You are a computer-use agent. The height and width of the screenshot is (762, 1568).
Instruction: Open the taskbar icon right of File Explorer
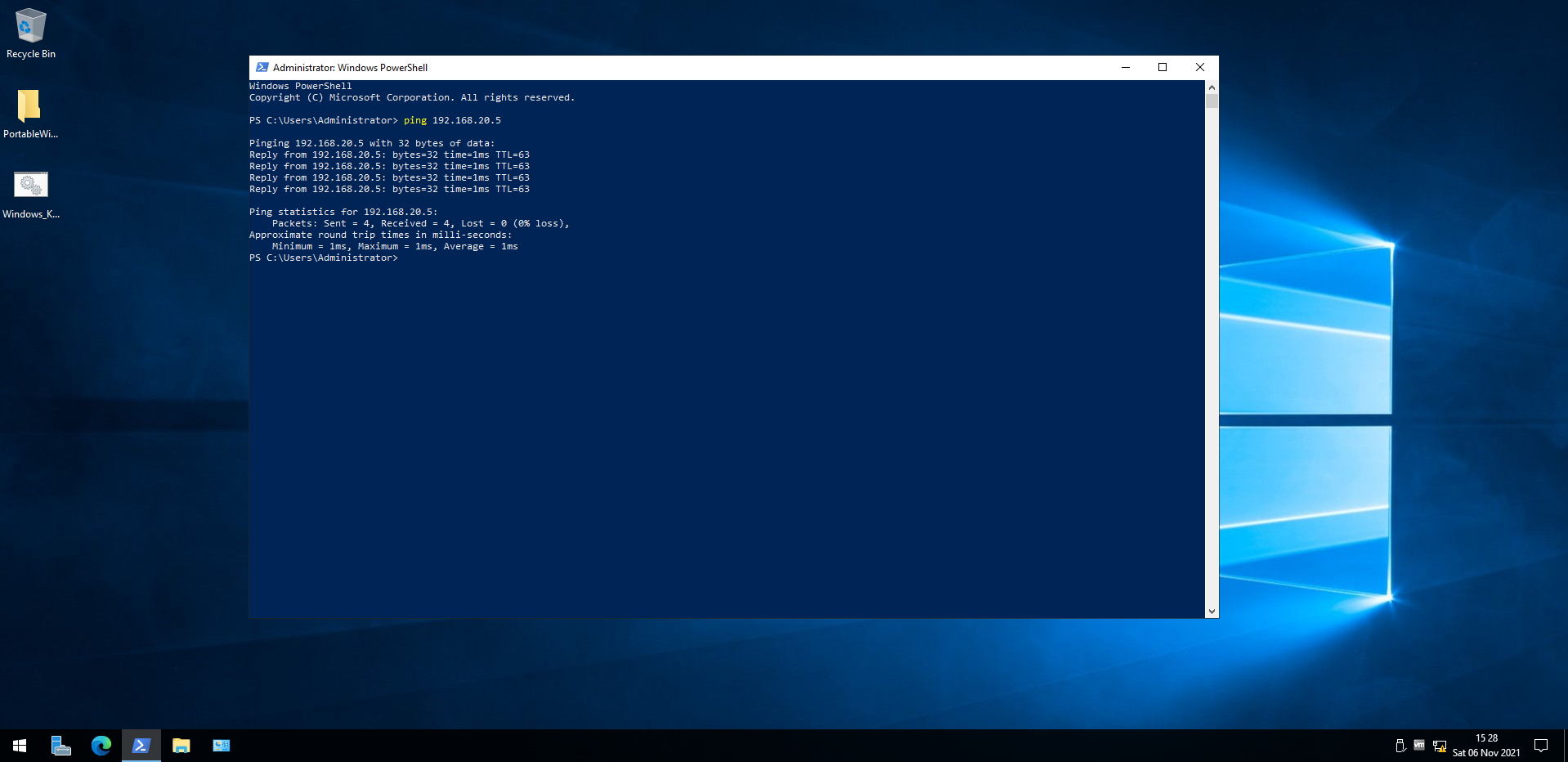(221, 746)
